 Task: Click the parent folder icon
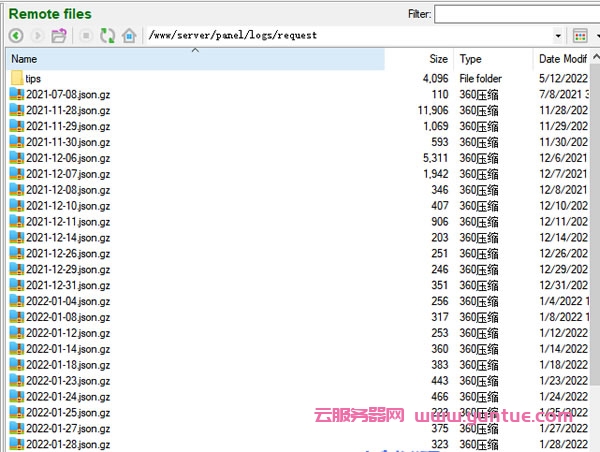coord(60,36)
